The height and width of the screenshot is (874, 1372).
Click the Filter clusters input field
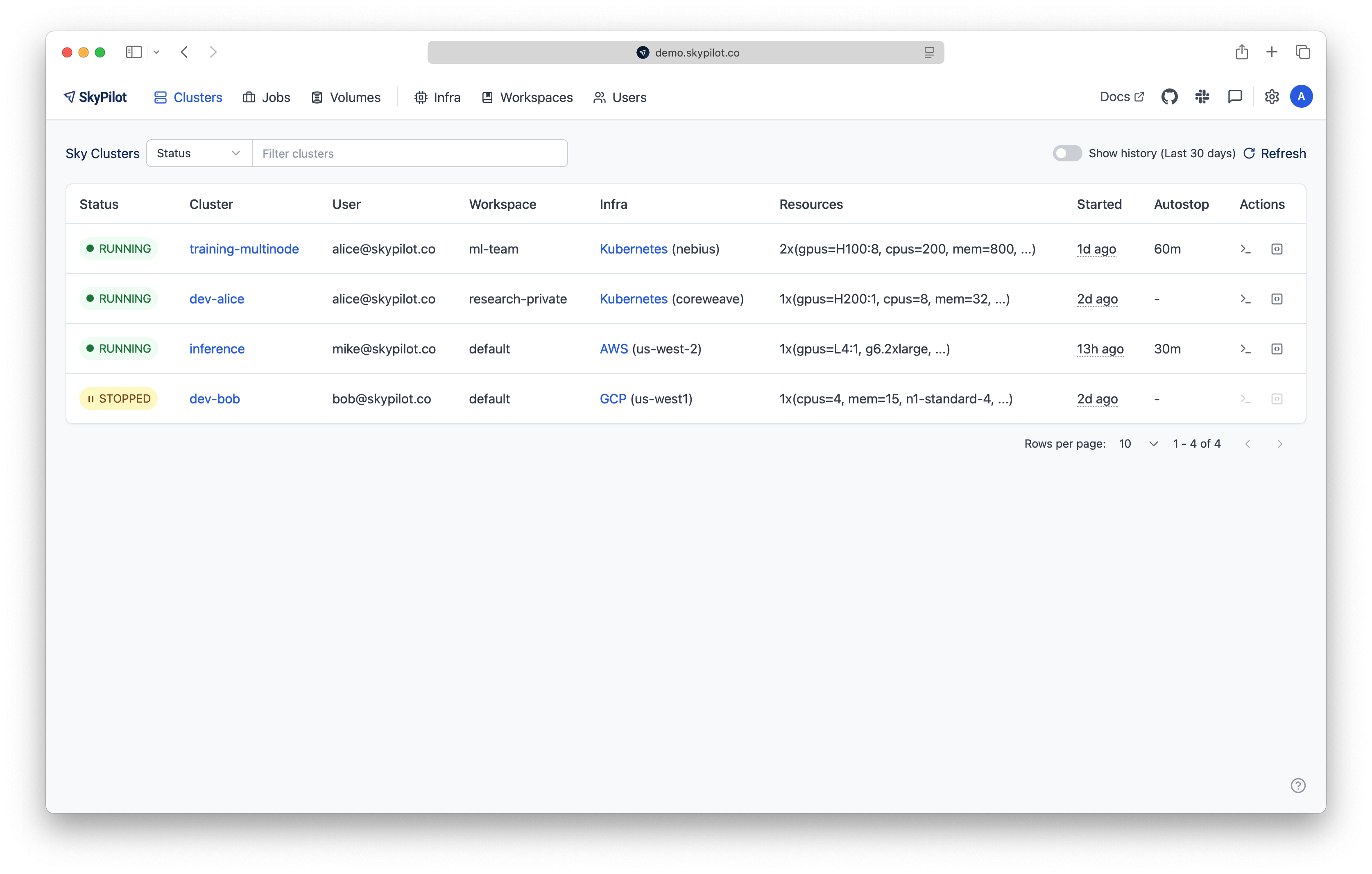point(410,153)
